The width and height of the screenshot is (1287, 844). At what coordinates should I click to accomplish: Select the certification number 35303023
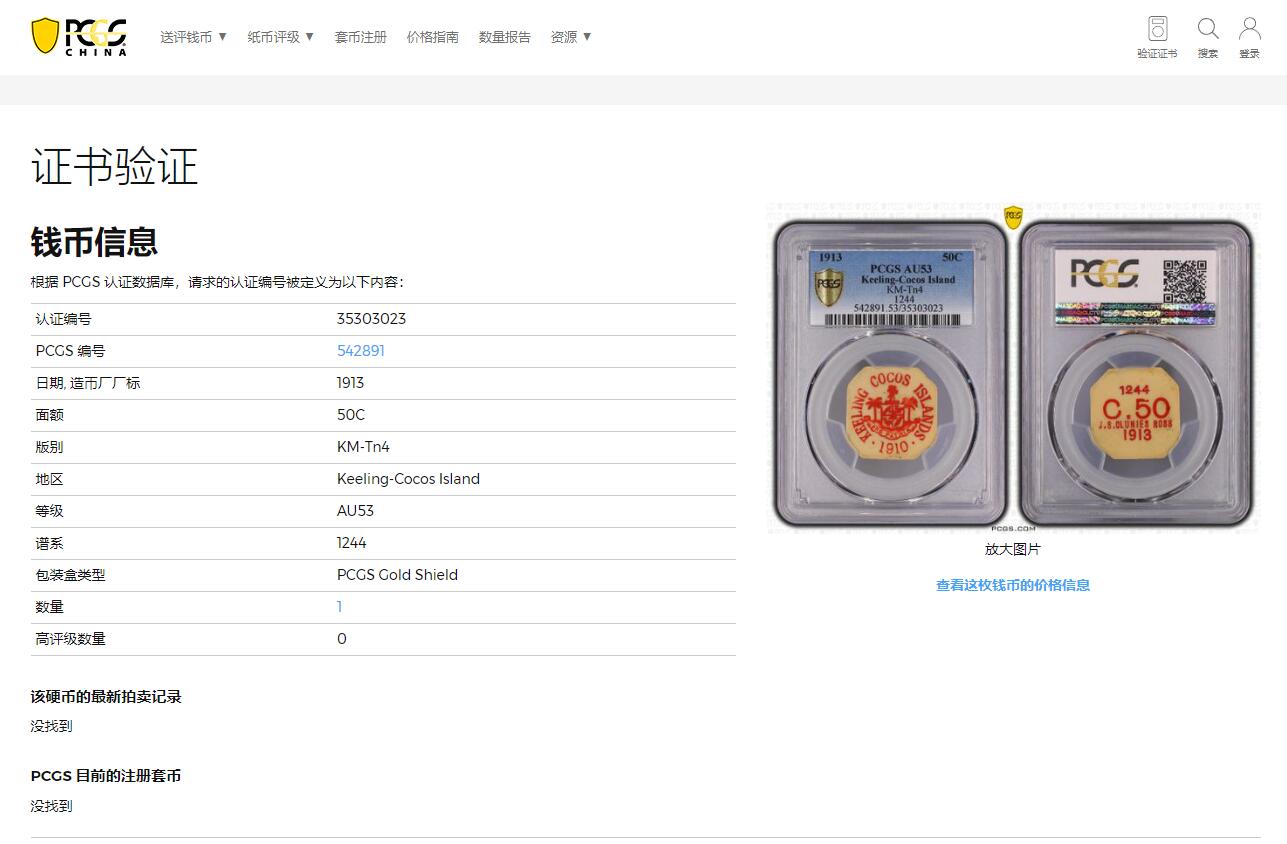pyautogui.click(x=371, y=319)
